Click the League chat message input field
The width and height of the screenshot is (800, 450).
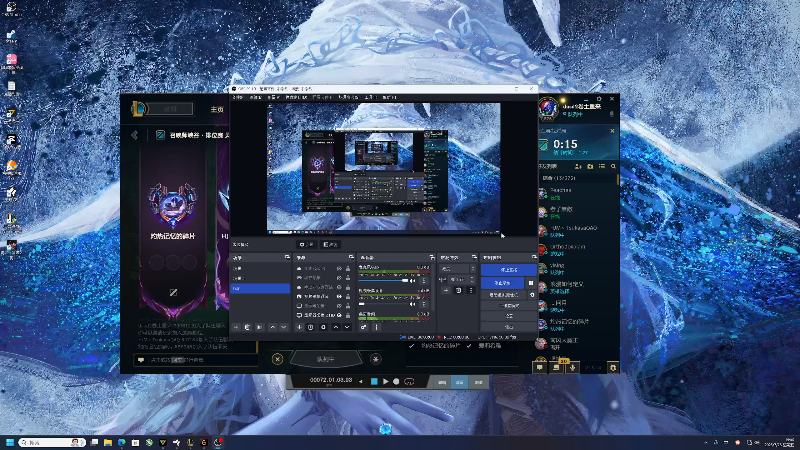coord(195,360)
